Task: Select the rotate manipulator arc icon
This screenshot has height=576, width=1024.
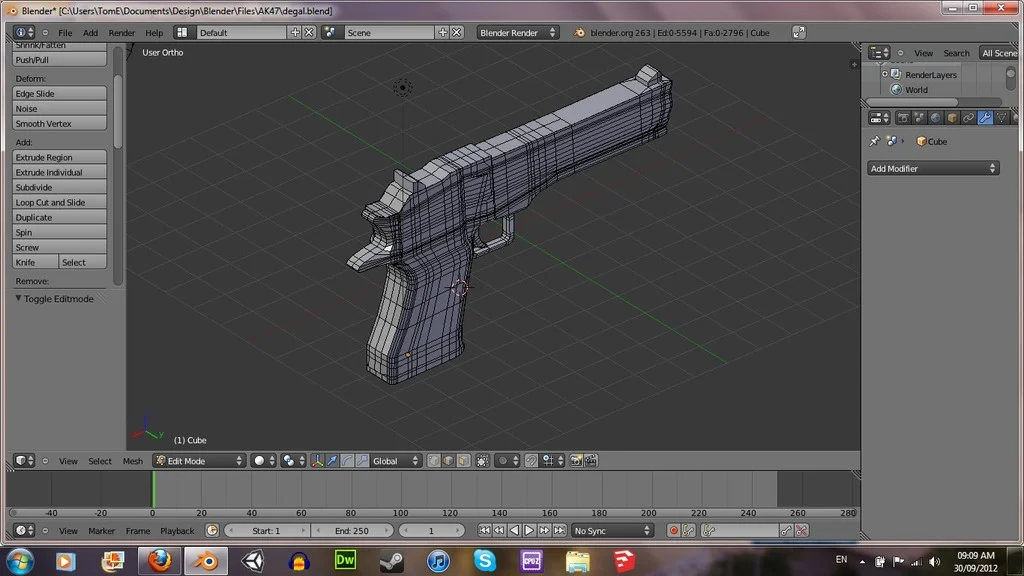Action: coord(347,460)
